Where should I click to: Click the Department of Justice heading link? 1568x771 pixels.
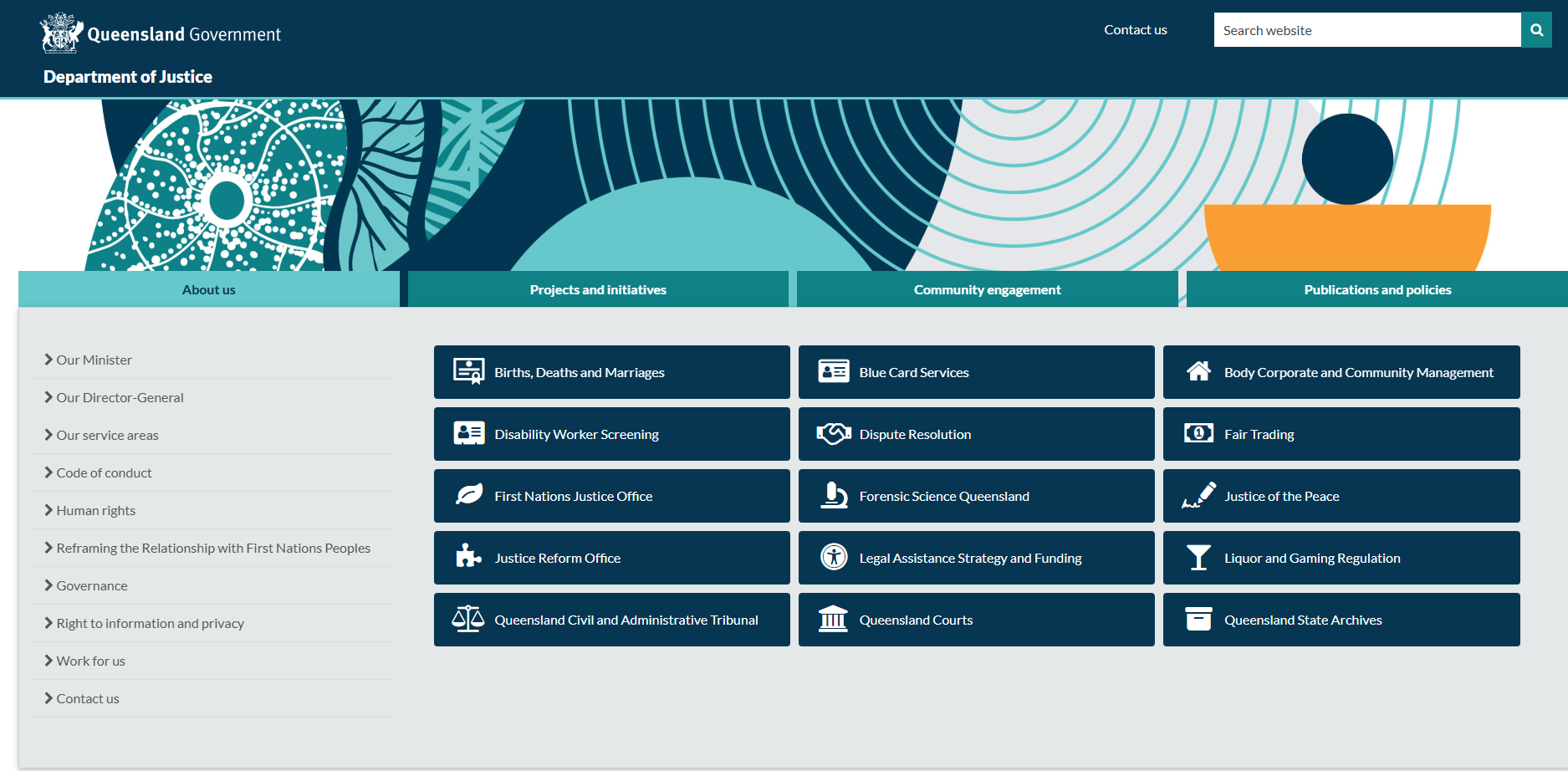pyautogui.click(x=128, y=77)
